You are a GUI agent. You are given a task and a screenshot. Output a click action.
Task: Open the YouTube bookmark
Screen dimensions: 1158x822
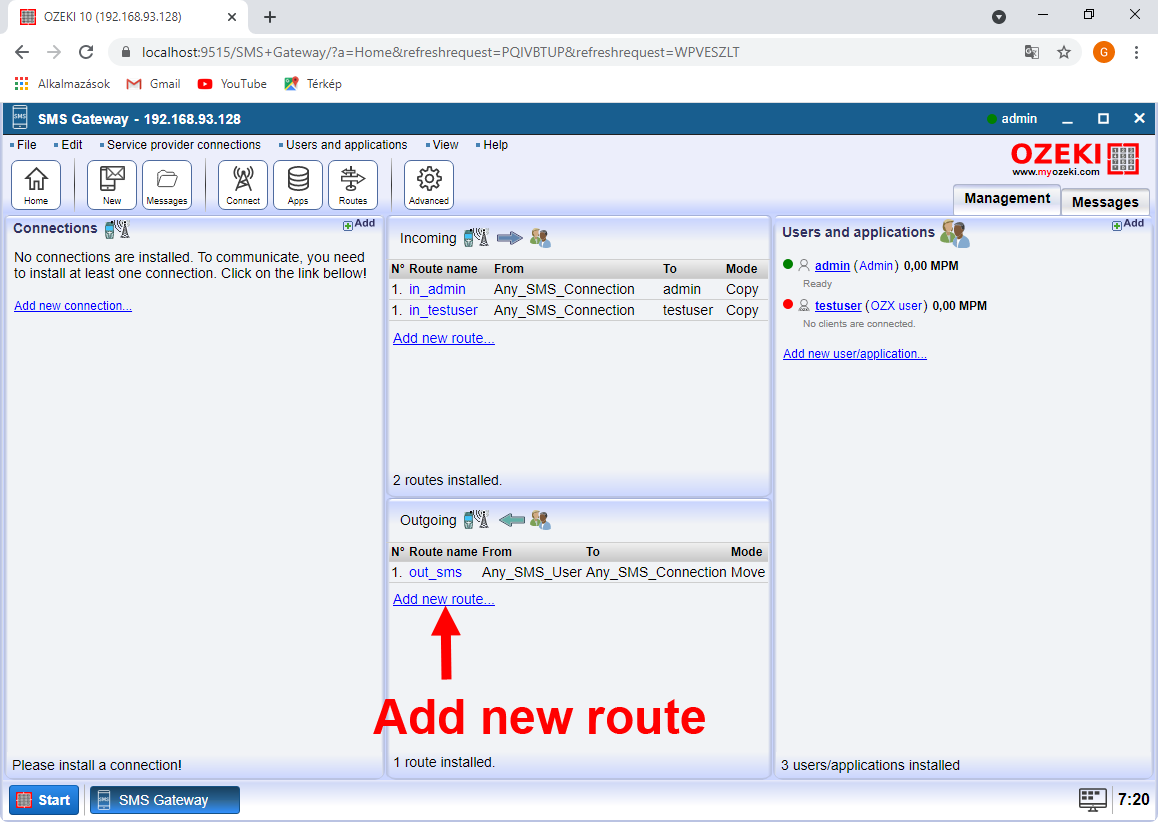click(x=232, y=83)
